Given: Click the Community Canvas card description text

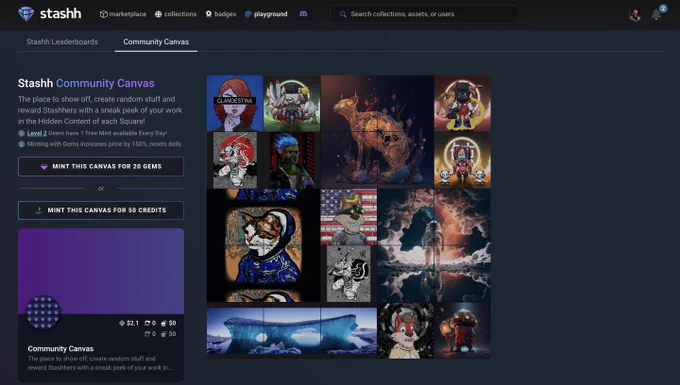Looking at the screenshot, I should pos(100,363).
